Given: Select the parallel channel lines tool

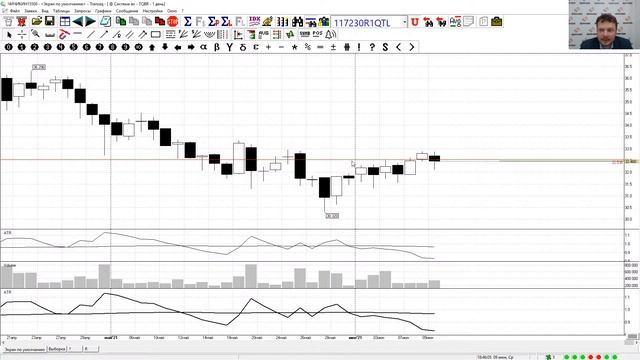Looking at the screenshot, I should click(130, 35).
